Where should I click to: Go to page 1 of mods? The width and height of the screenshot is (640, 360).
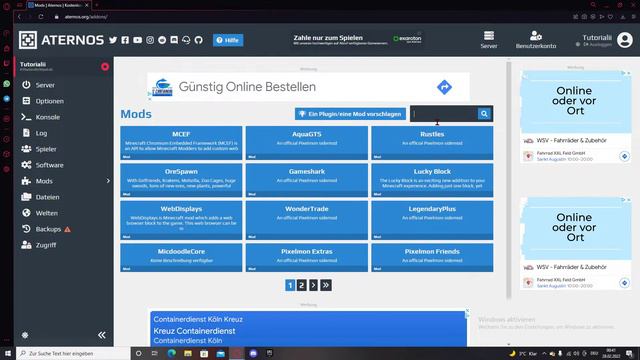(x=290, y=285)
